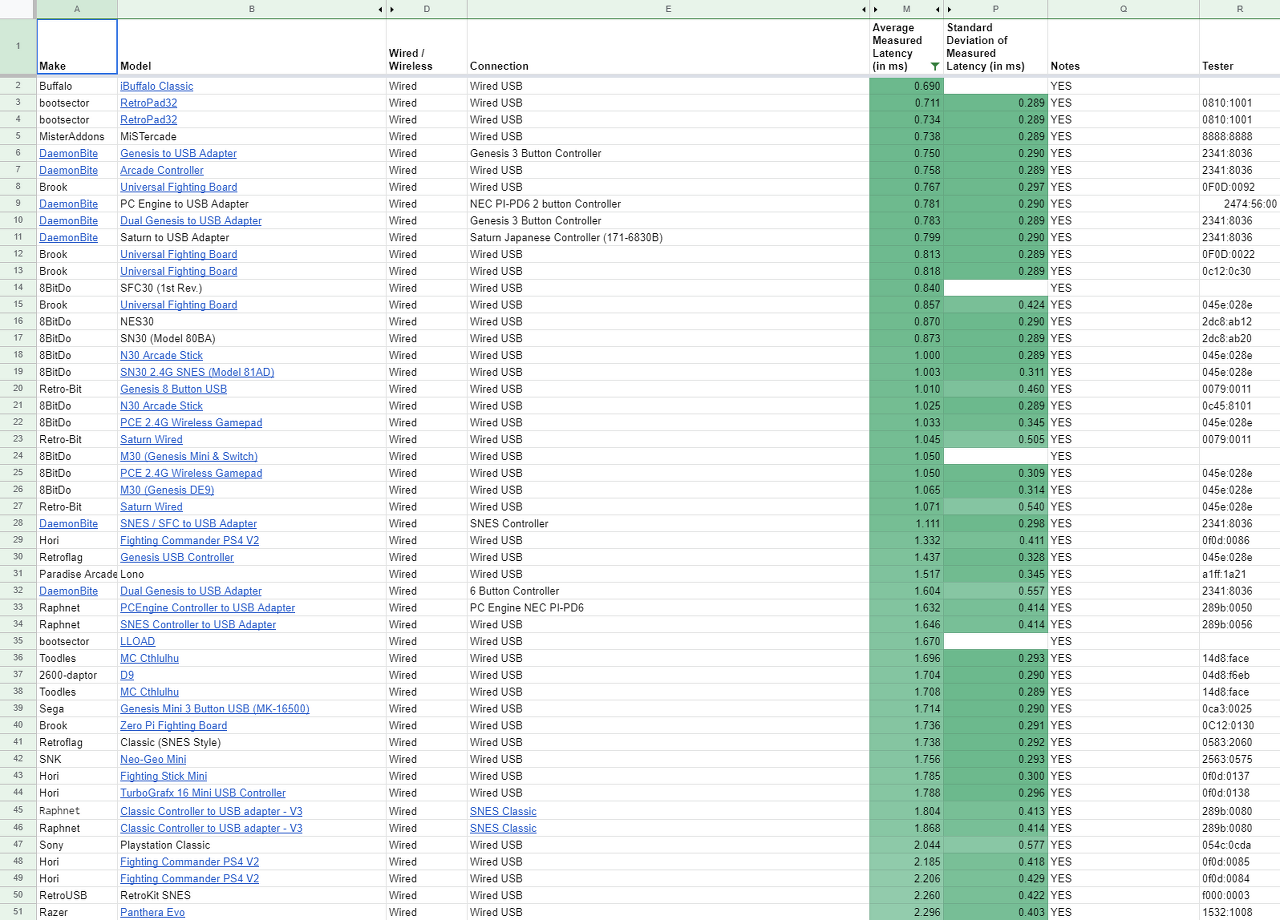This screenshot has height=920, width=1280.
Task: Open the RetroPad32 link in row 3
Action: tap(149, 103)
